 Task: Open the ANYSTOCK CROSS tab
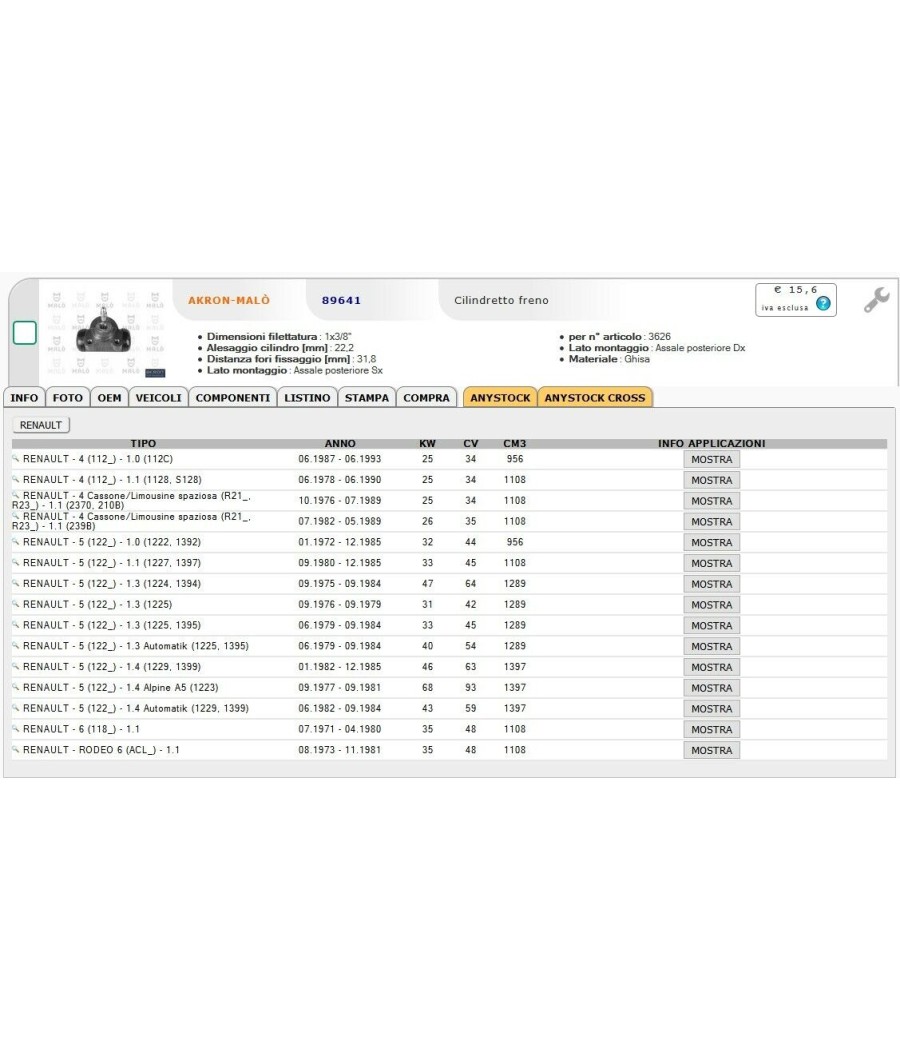pyautogui.click(x=595, y=398)
